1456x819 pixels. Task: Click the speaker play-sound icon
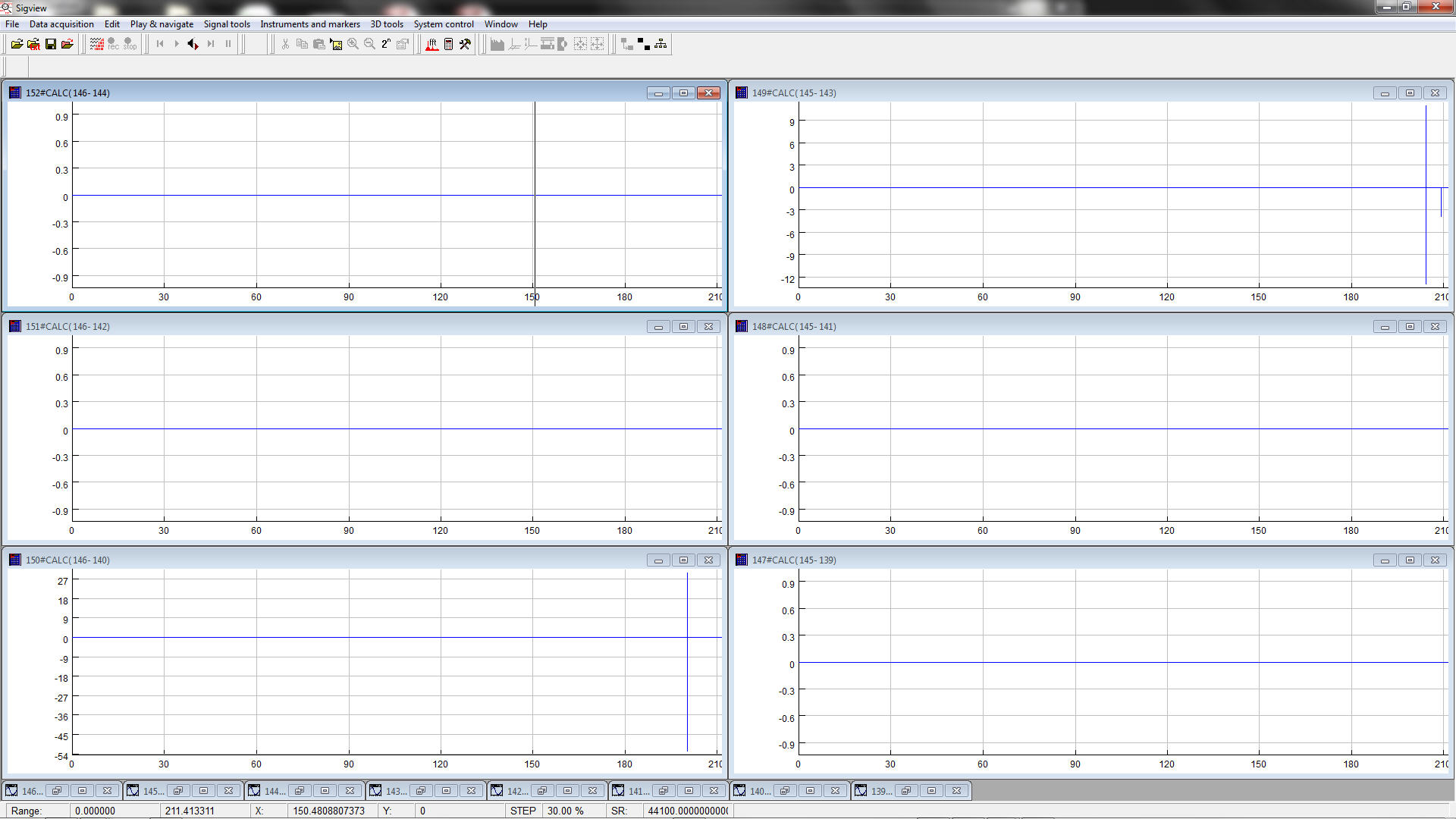click(x=193, y=44)
